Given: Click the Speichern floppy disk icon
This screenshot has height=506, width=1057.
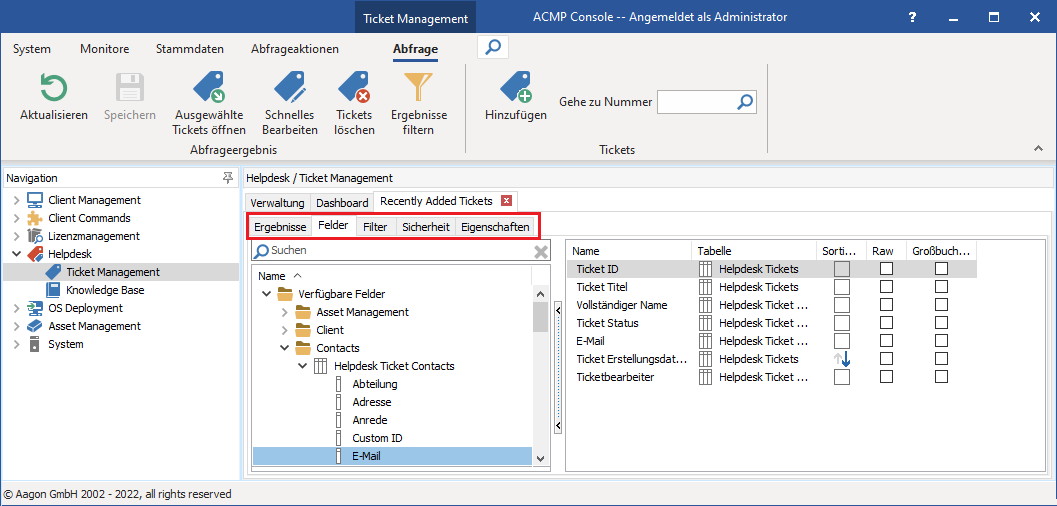Looking at the screenshot, I should (129, 88).
